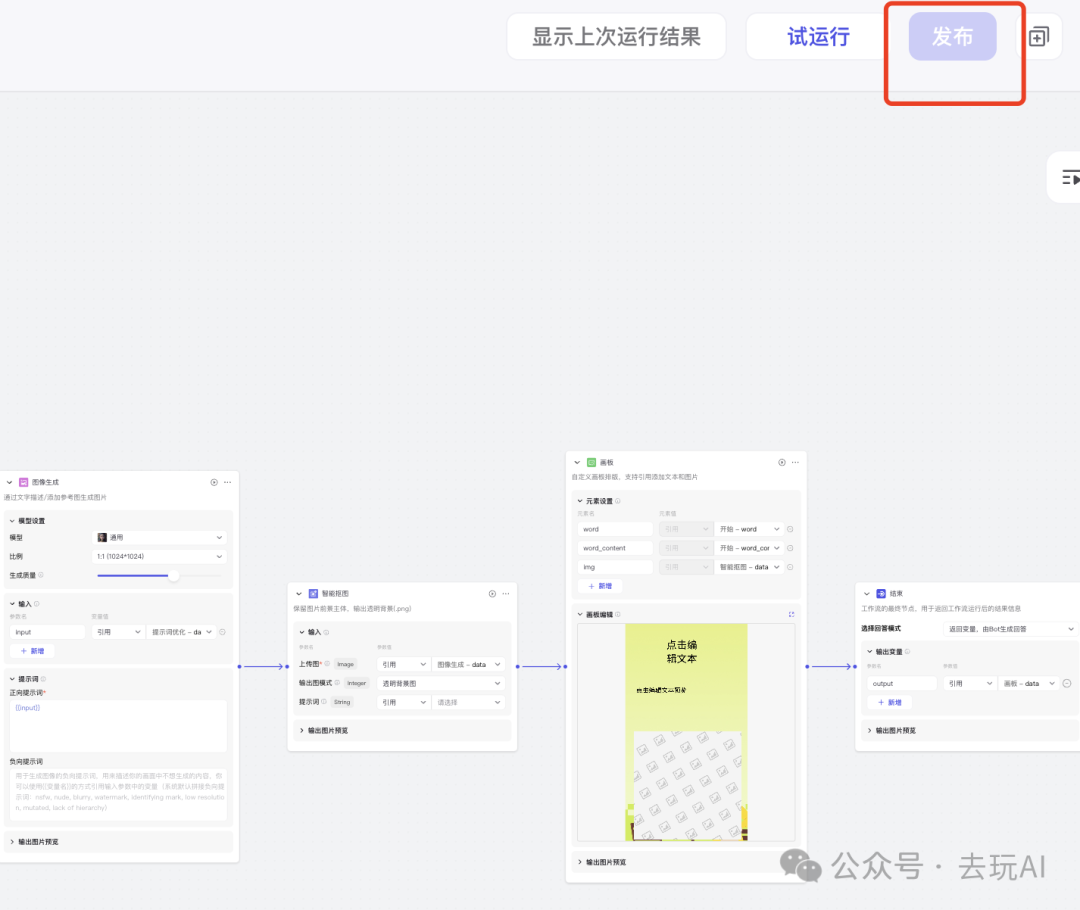Open the 模型 dropdown showing 通用

click(160, 537)
